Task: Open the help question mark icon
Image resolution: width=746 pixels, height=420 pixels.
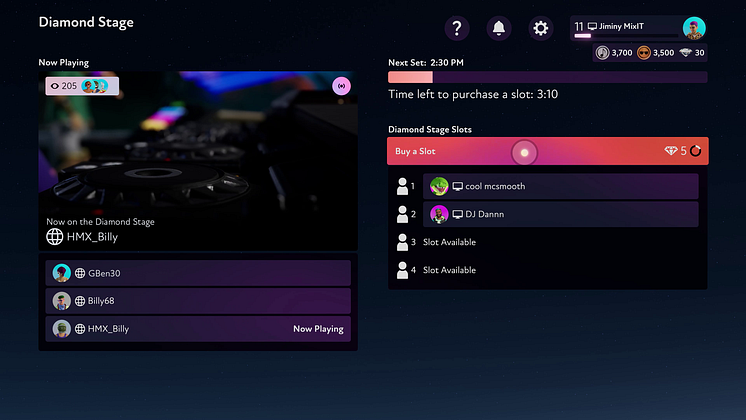Action: (x=456, y=28)
